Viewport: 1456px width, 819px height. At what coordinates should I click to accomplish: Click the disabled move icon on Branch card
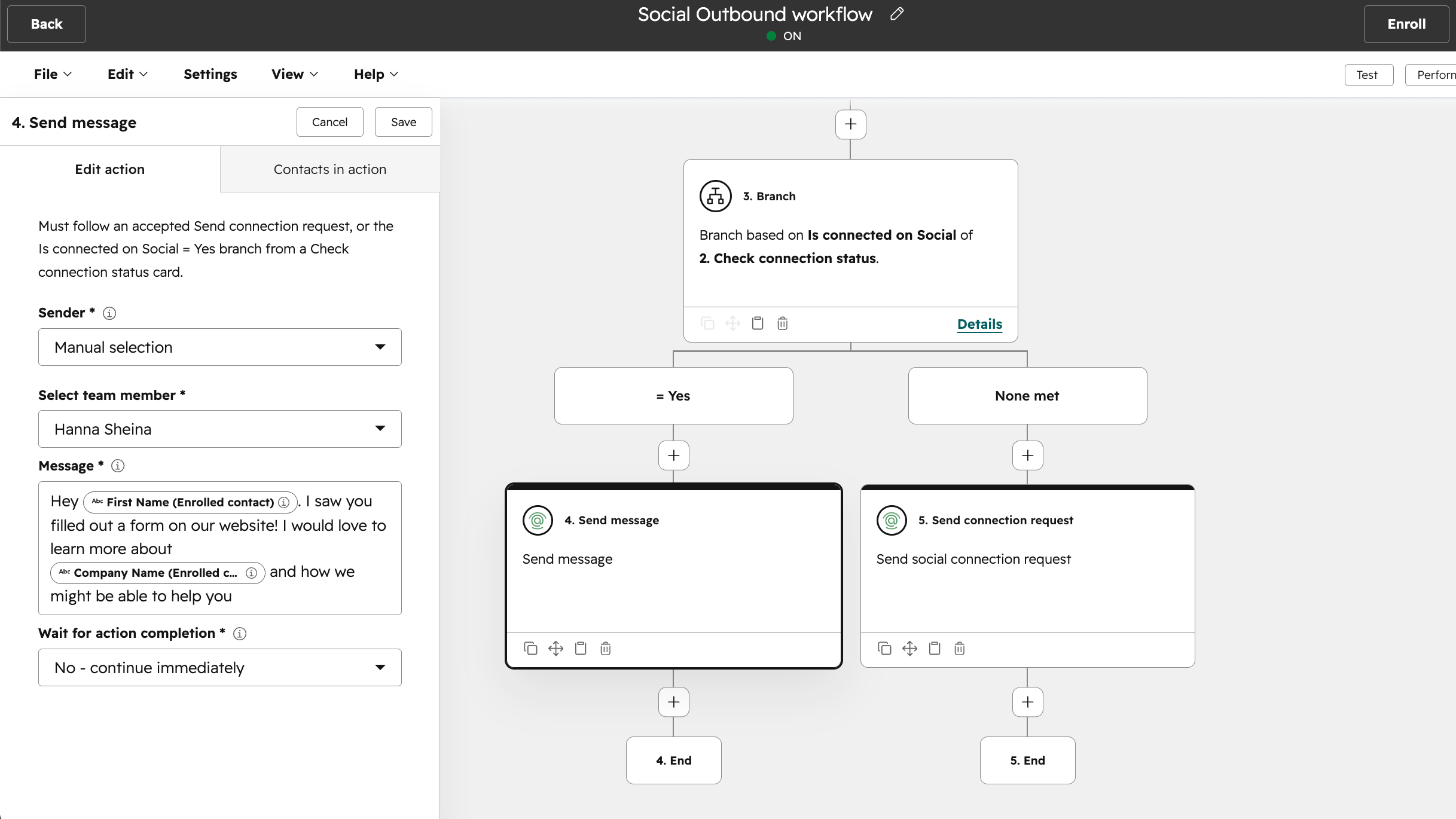coord(732,323)
